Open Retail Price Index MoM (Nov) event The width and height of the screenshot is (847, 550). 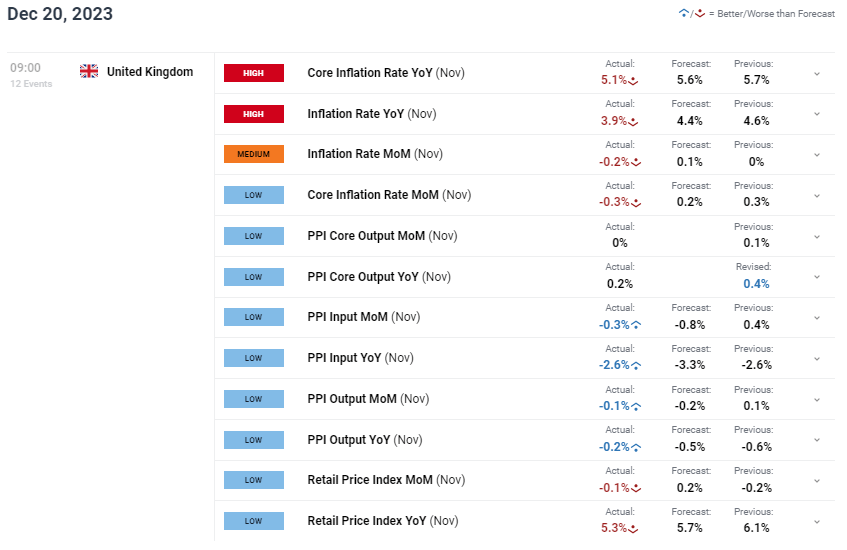[386, 480]
